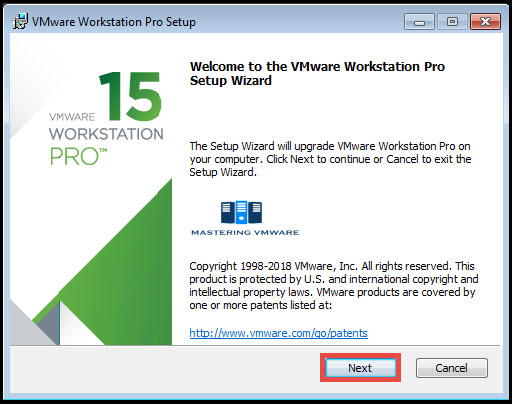Click the Setup Wizard upgrade description text
The image size is (512, 404).
coord(330,159)
